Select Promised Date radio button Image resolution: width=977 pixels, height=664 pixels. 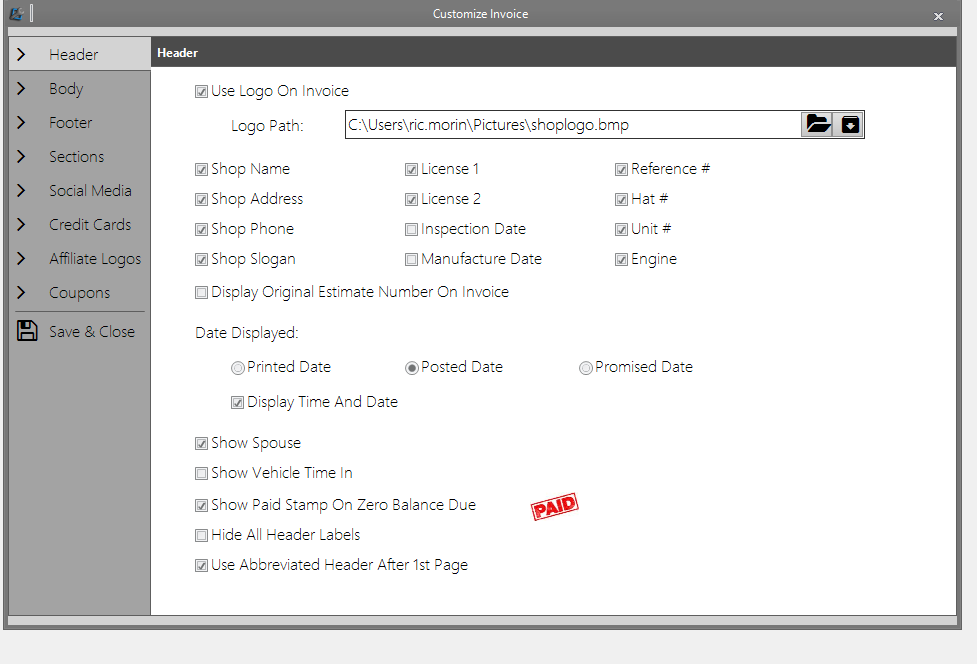click(x=585, y=368)
